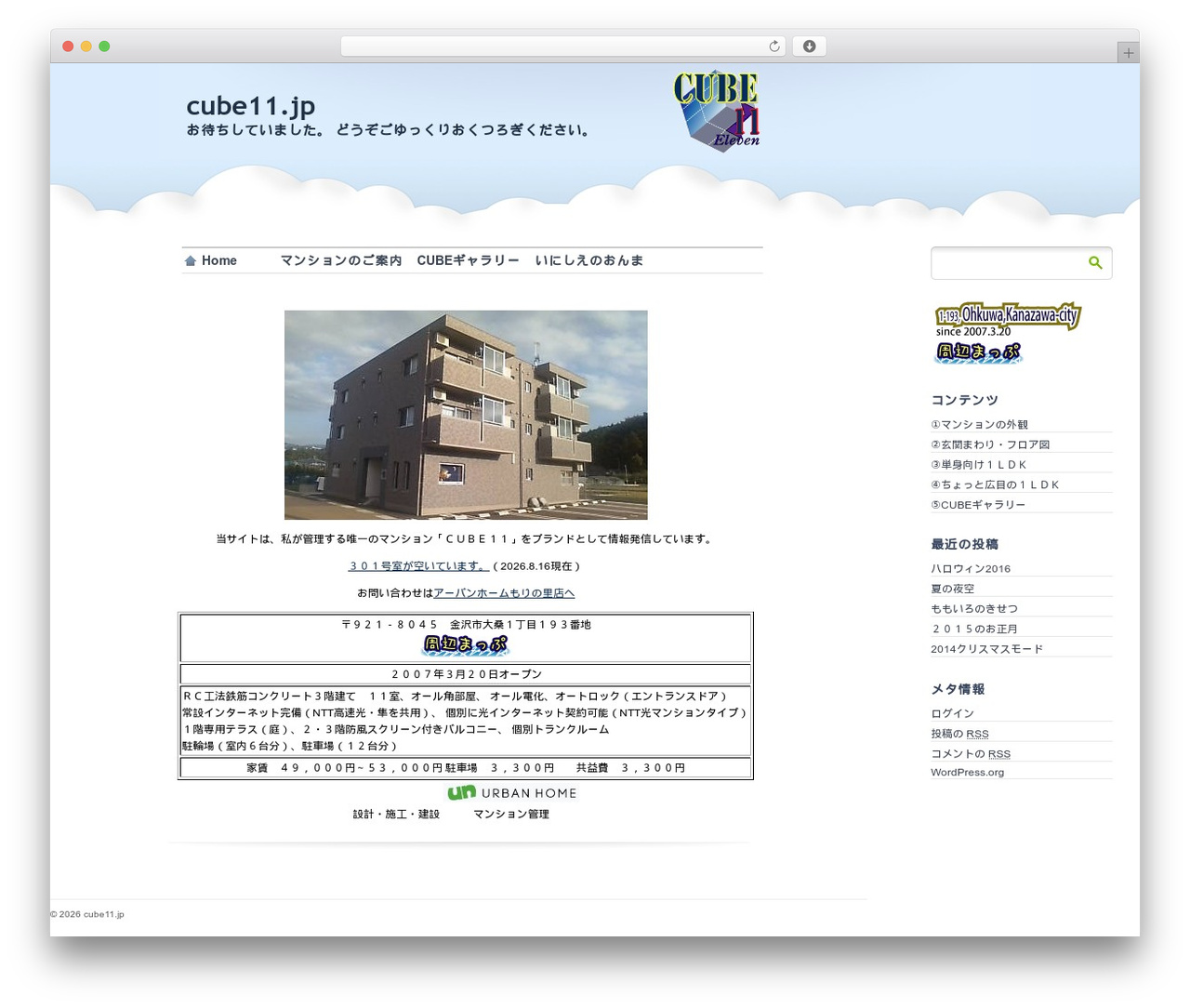Open the 2014クリスマスモード post

point(986,650)
